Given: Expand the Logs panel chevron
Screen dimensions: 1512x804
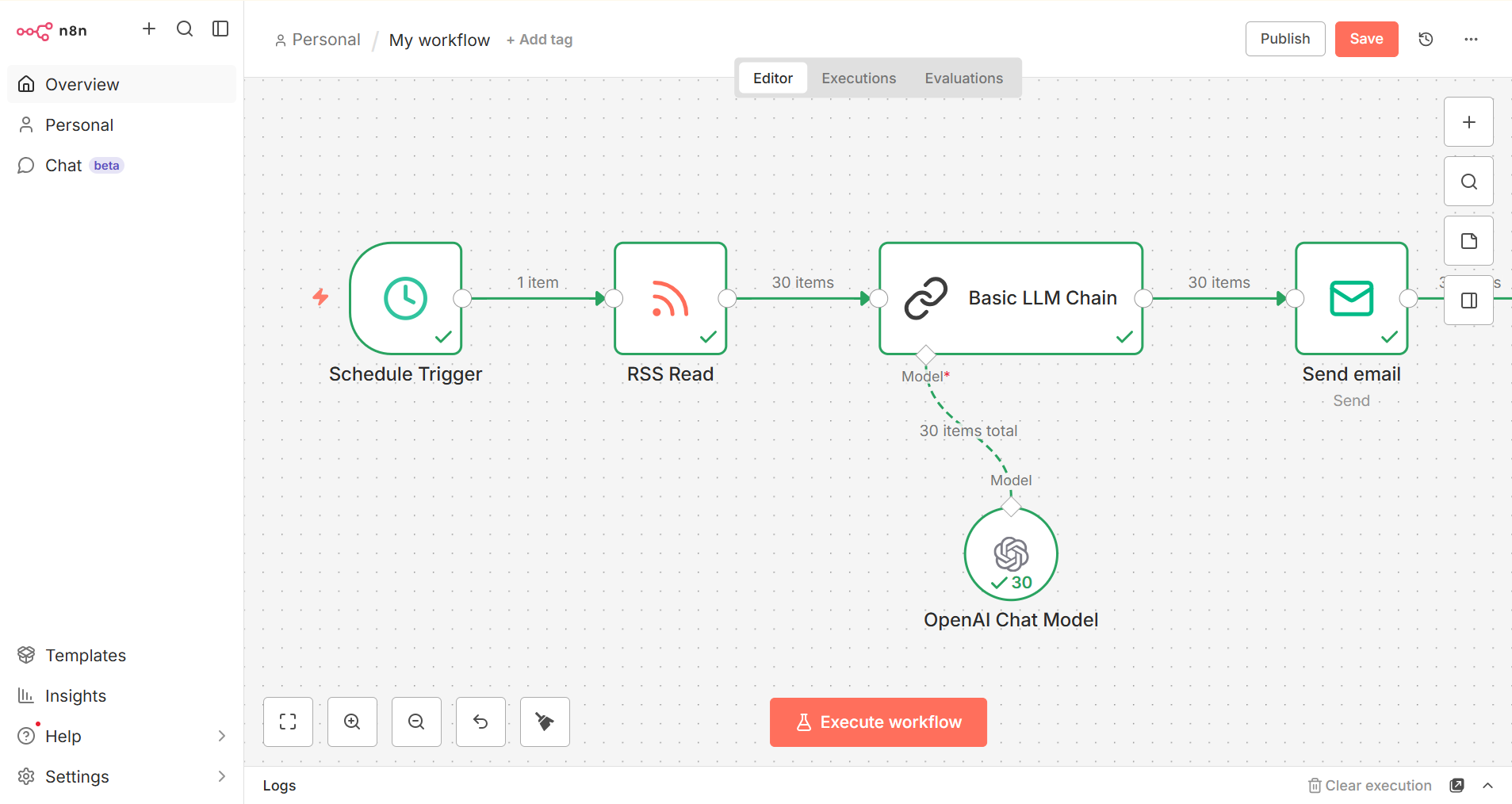Looking at the screenshot, I should coord(1487,785).
